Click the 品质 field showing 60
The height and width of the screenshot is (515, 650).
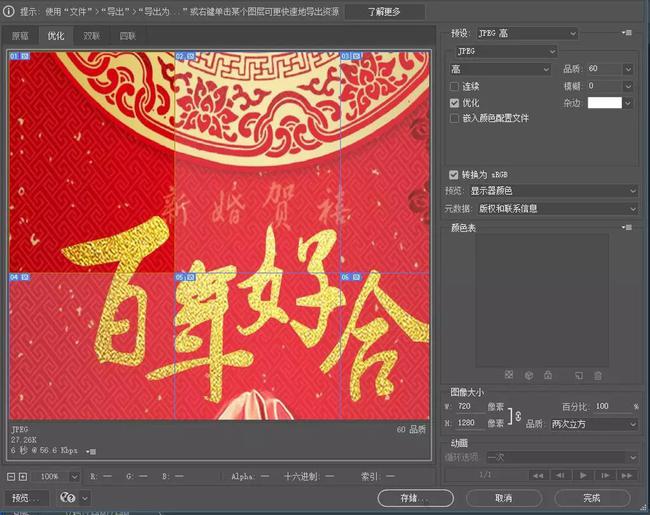(x=604, y=69)
